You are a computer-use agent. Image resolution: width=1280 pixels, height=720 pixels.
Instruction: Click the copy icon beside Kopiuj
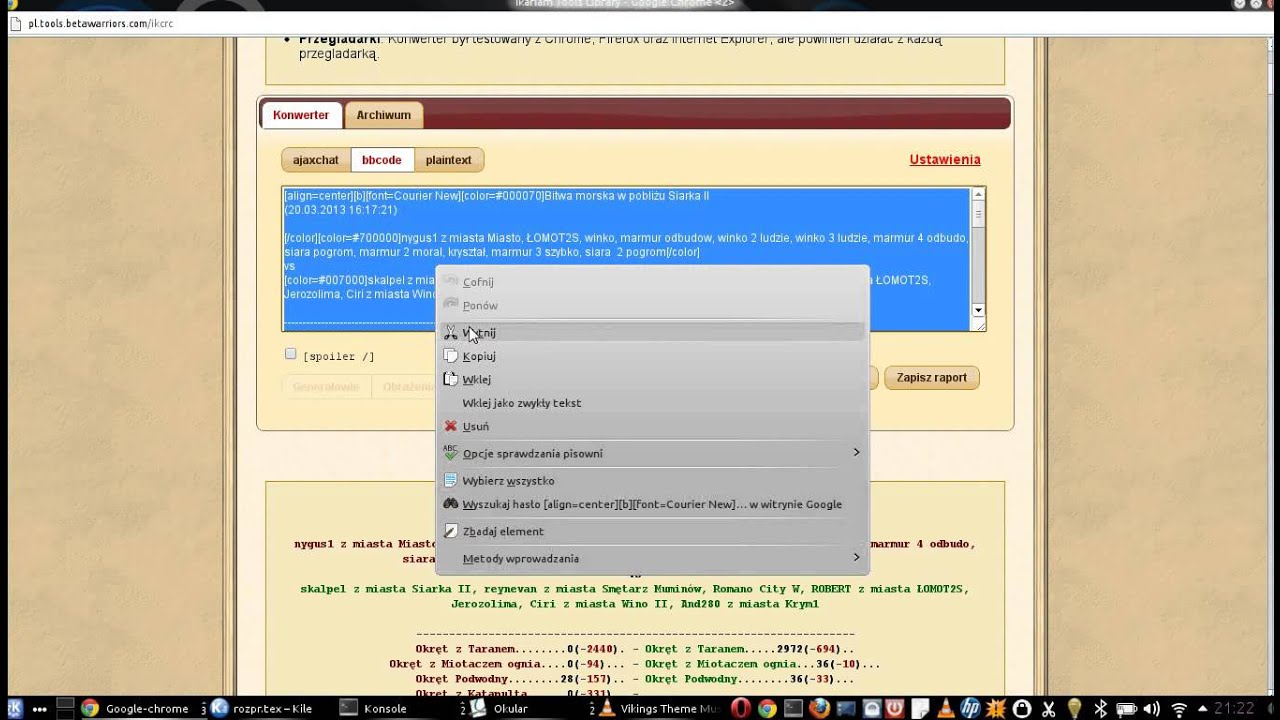451,356
